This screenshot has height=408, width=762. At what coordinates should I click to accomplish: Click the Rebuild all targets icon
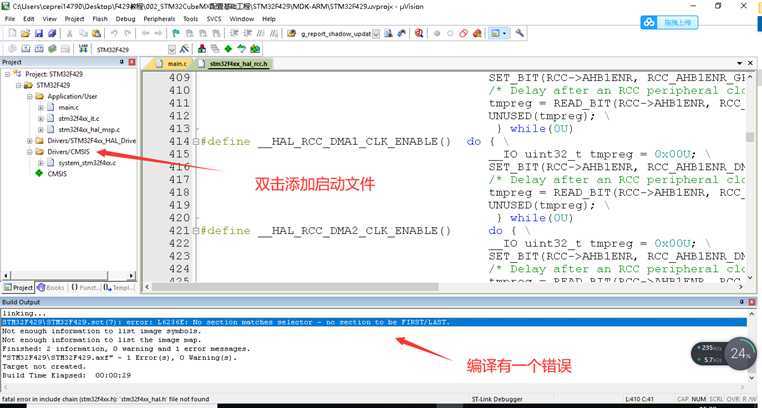pyautogui.click(x=39, y=49)
